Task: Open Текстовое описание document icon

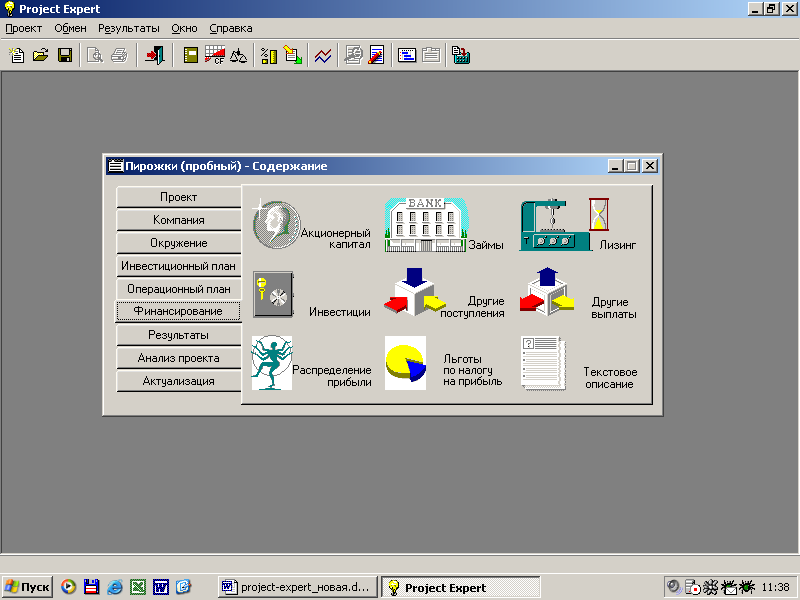Action: click(544, 363)
